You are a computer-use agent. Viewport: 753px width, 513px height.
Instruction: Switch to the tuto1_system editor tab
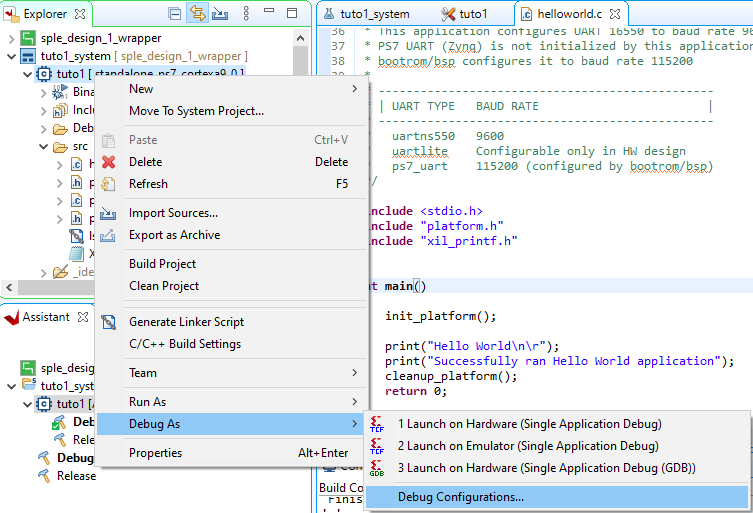coord(367,14)
